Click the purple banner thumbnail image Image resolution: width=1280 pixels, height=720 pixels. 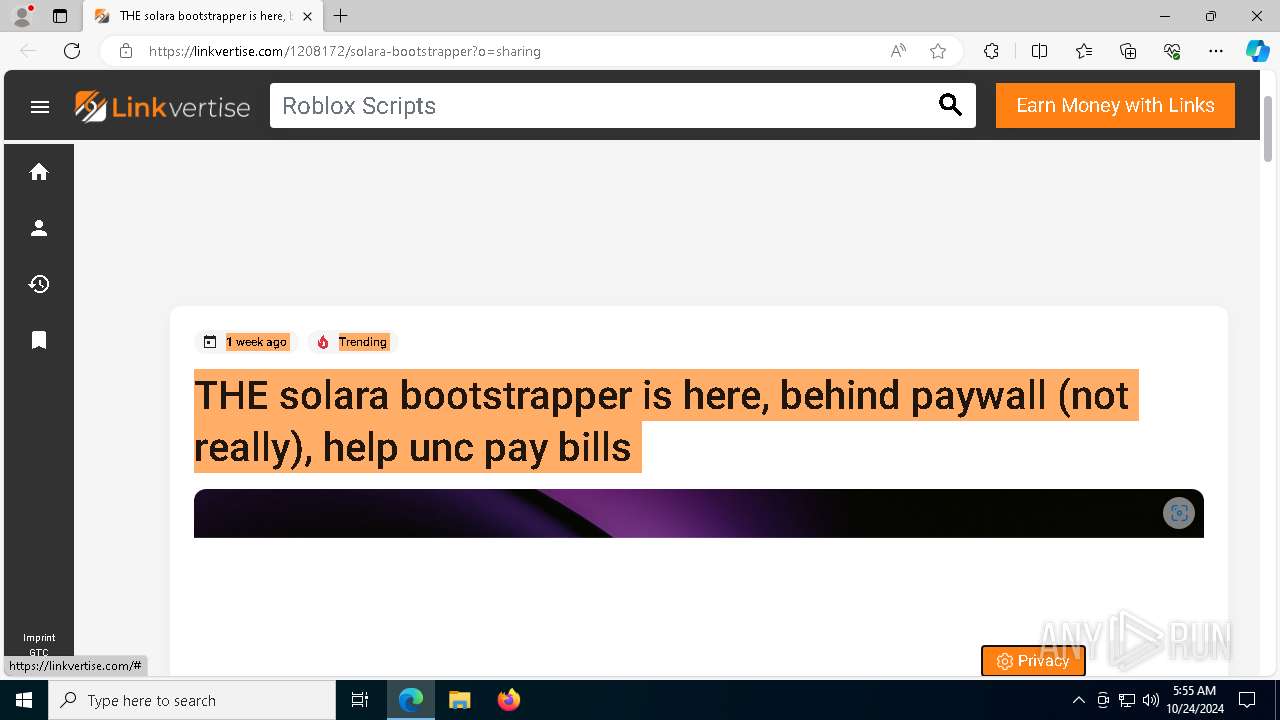click(698, 513)
